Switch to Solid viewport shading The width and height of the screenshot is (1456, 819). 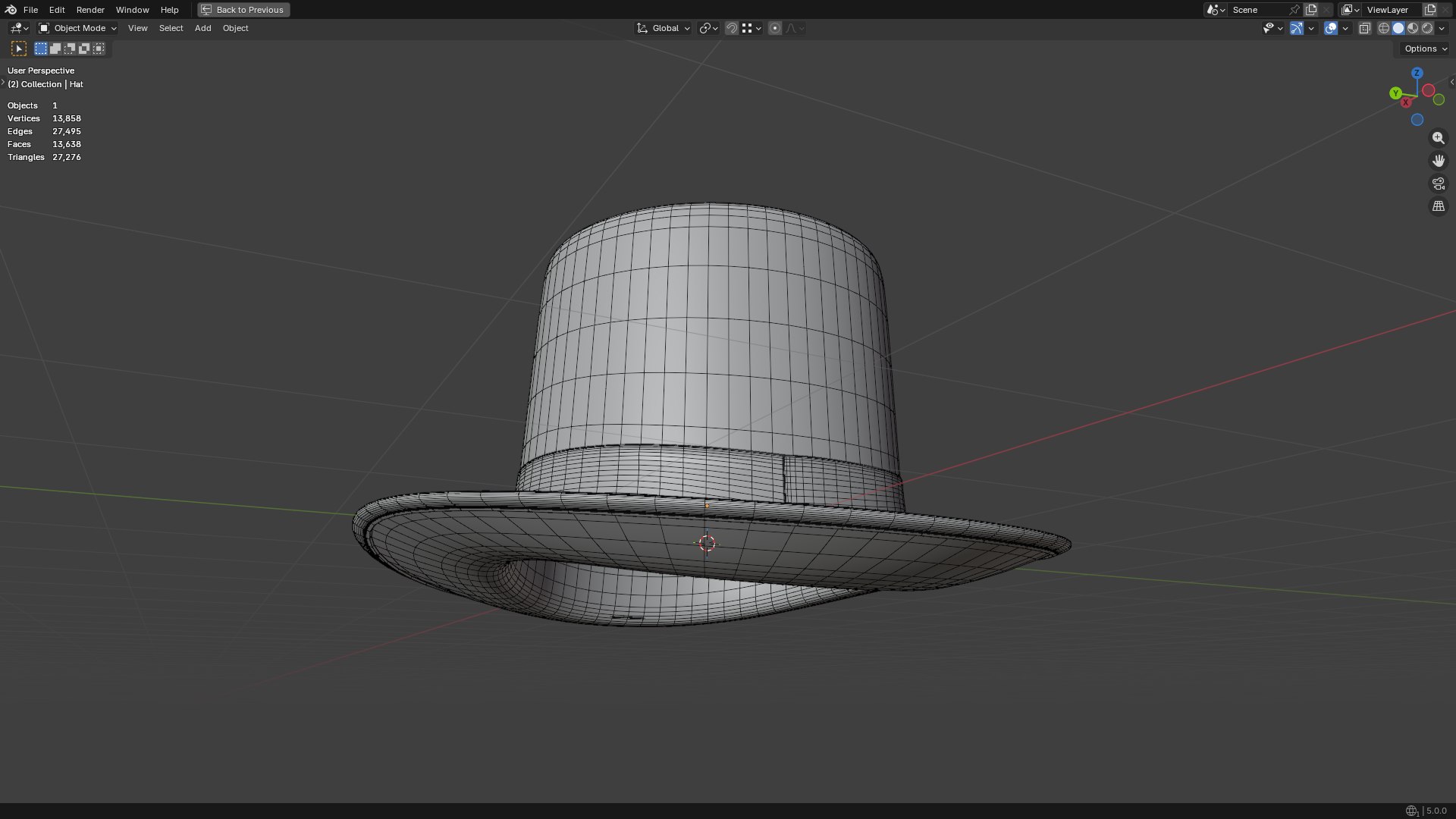(x=1398, y=28)
